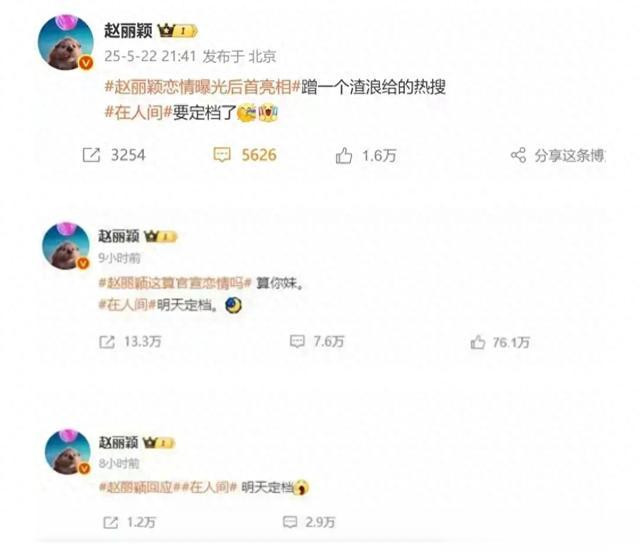
Task: Open comments on third post showing 2.9万
Action: point(290,522)
